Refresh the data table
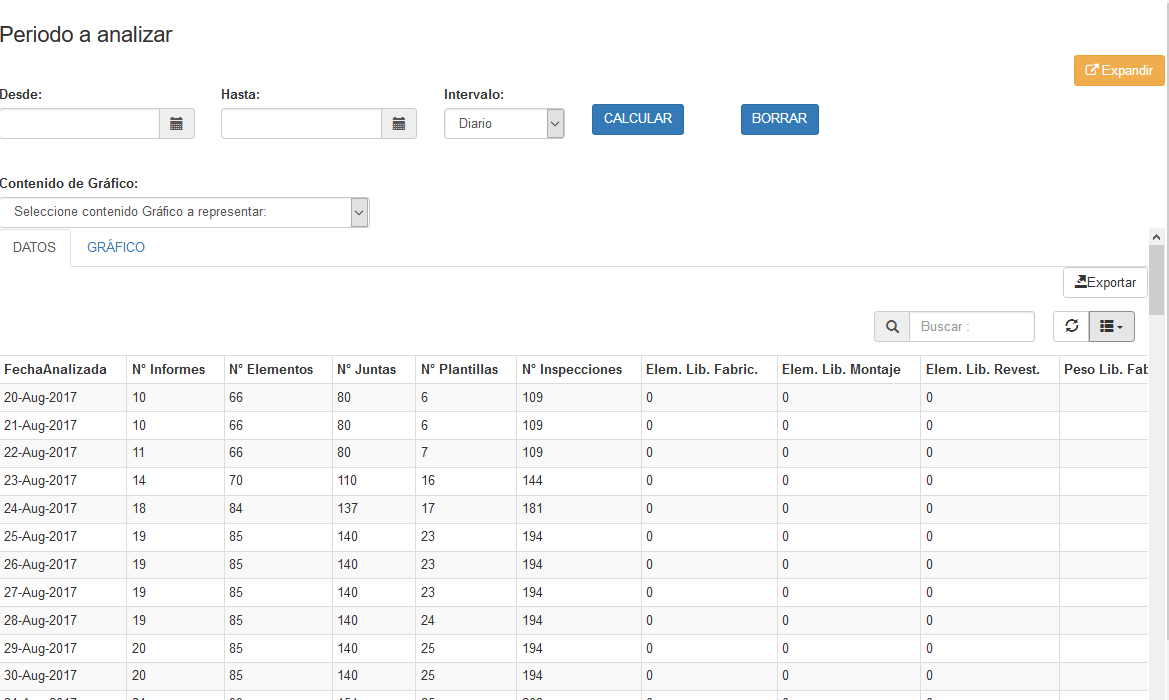 point(1071,327)
